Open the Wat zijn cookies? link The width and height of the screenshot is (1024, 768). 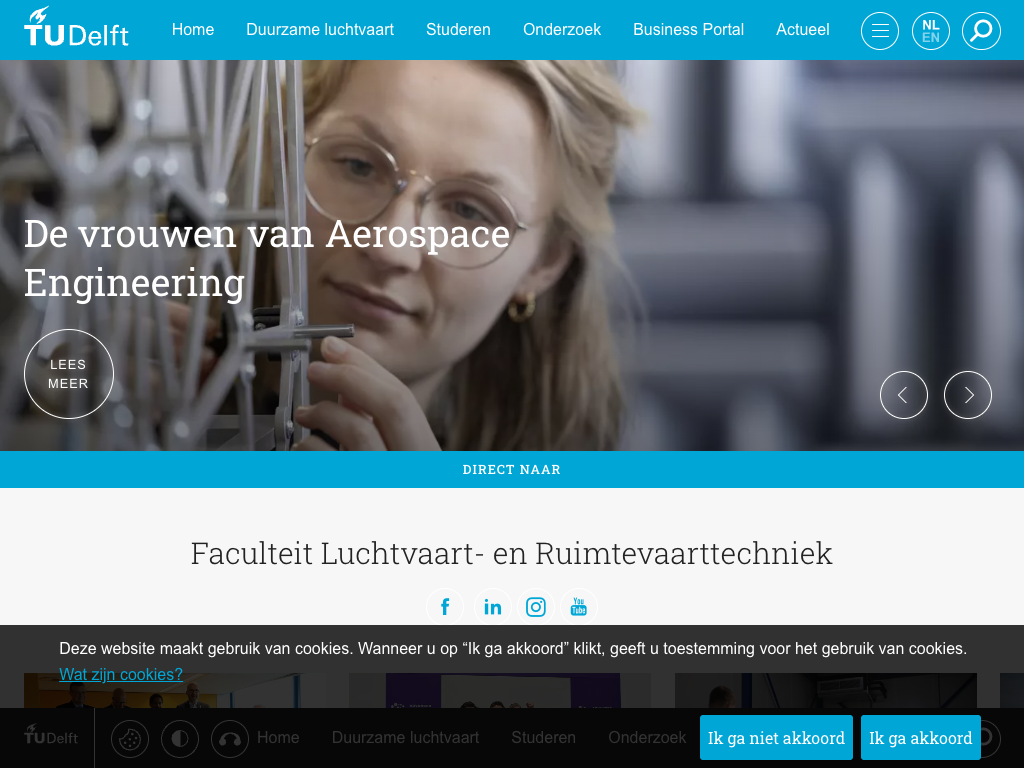pos(121,675)
